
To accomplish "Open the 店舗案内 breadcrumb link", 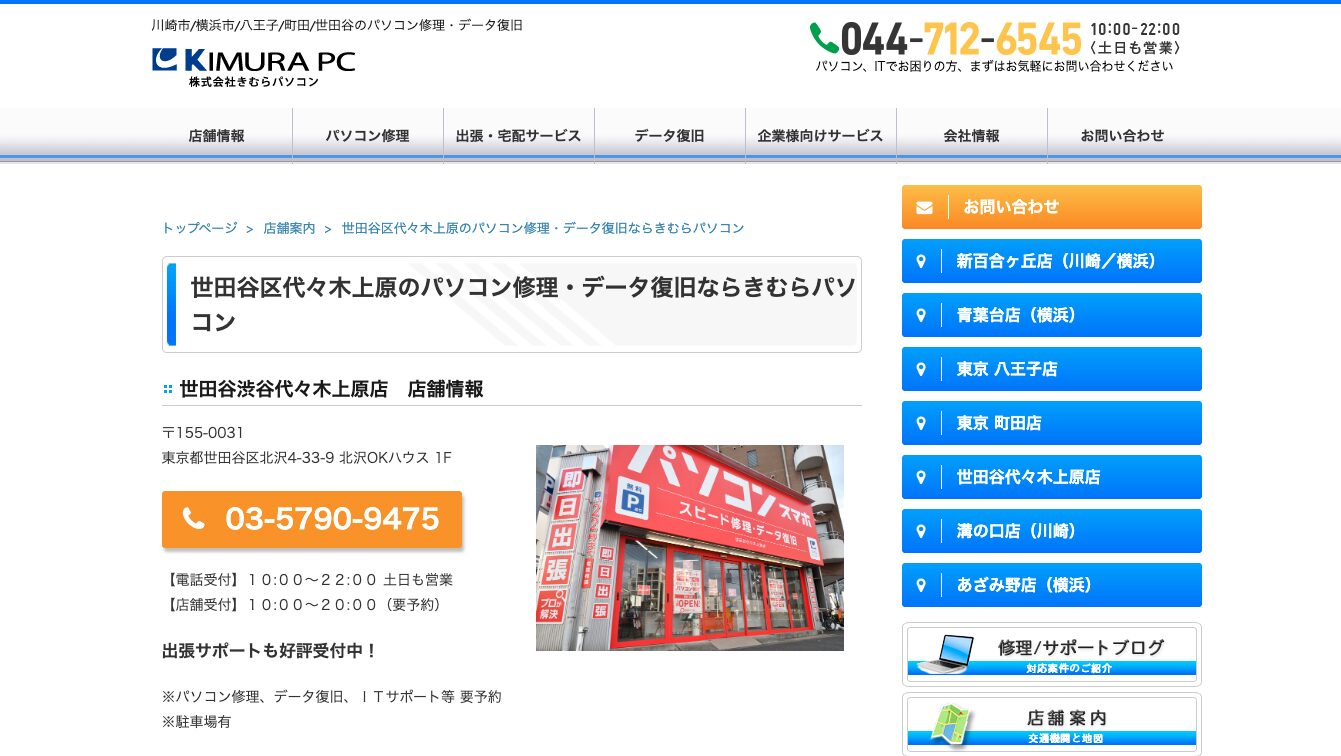I will (x=289, y=228).
